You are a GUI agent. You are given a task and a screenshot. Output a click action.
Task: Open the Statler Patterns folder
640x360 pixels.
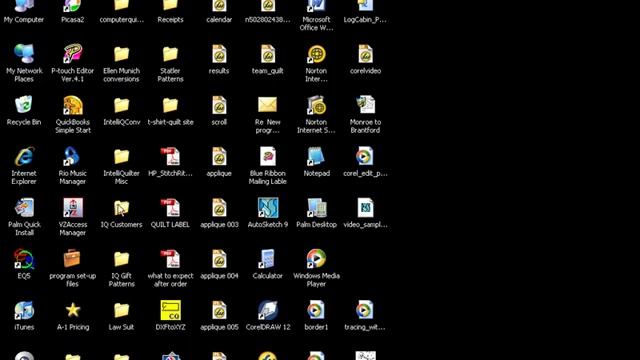coord(171,54)
